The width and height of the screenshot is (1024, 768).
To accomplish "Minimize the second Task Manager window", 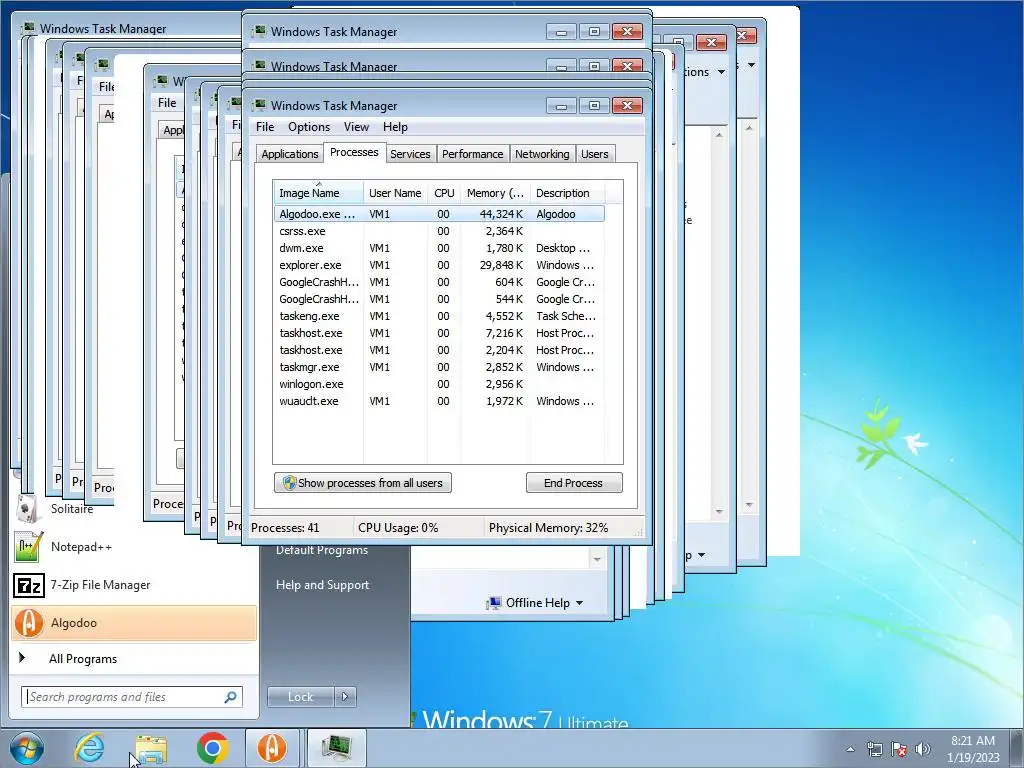I will [561, 66].
